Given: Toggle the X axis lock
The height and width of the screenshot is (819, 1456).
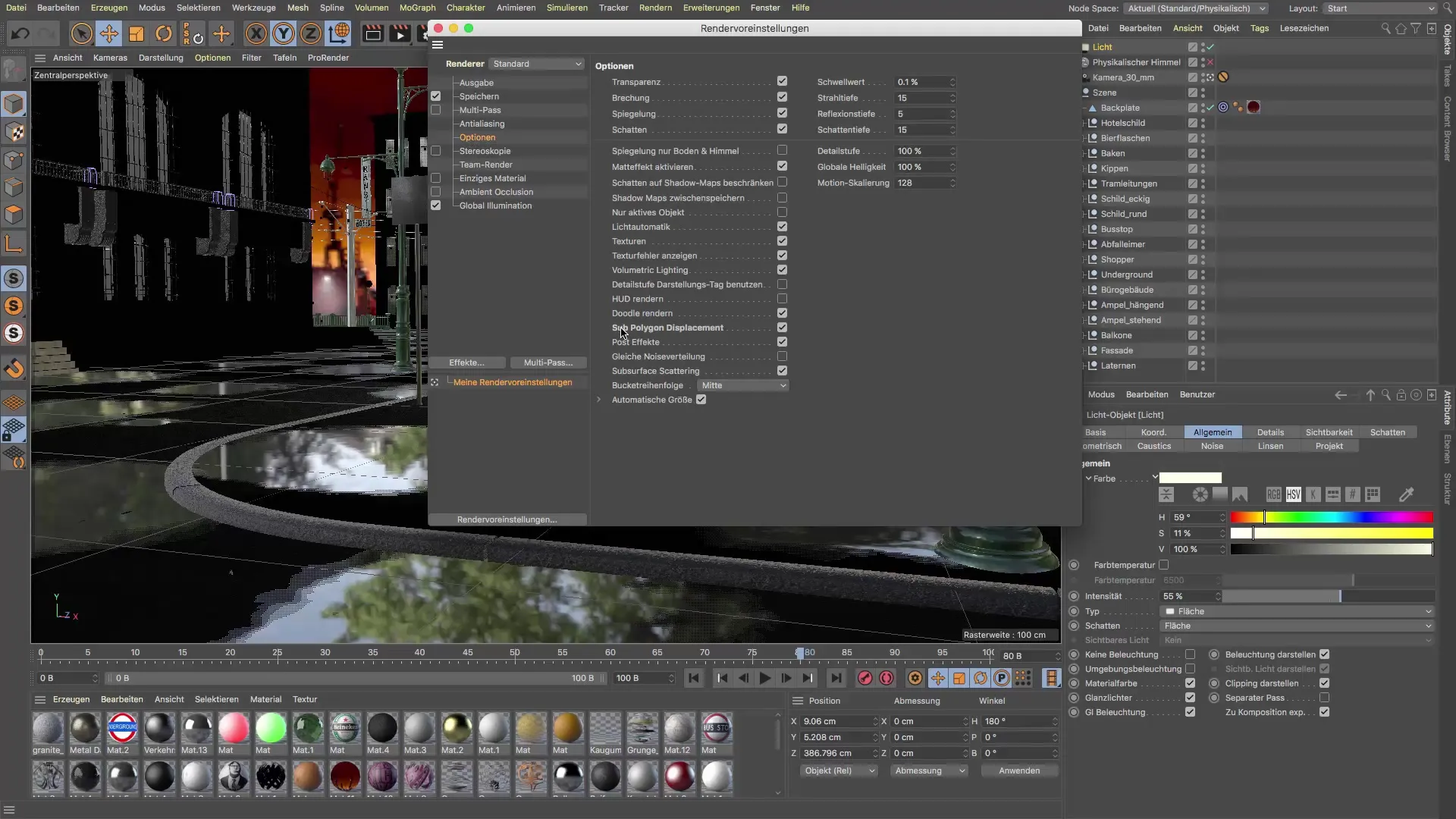Looking at the screenshot, I should tap(256, 33).
